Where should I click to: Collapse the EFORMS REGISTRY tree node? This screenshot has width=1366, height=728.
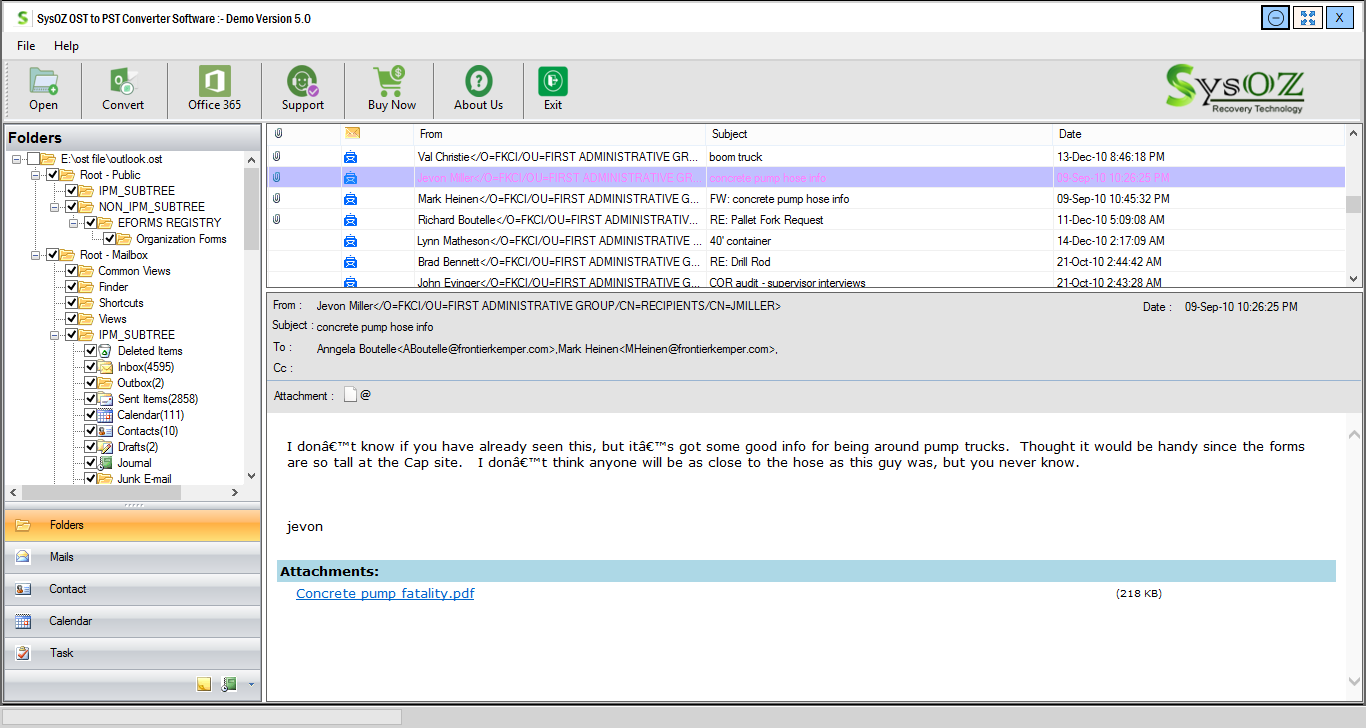point(74,223)
